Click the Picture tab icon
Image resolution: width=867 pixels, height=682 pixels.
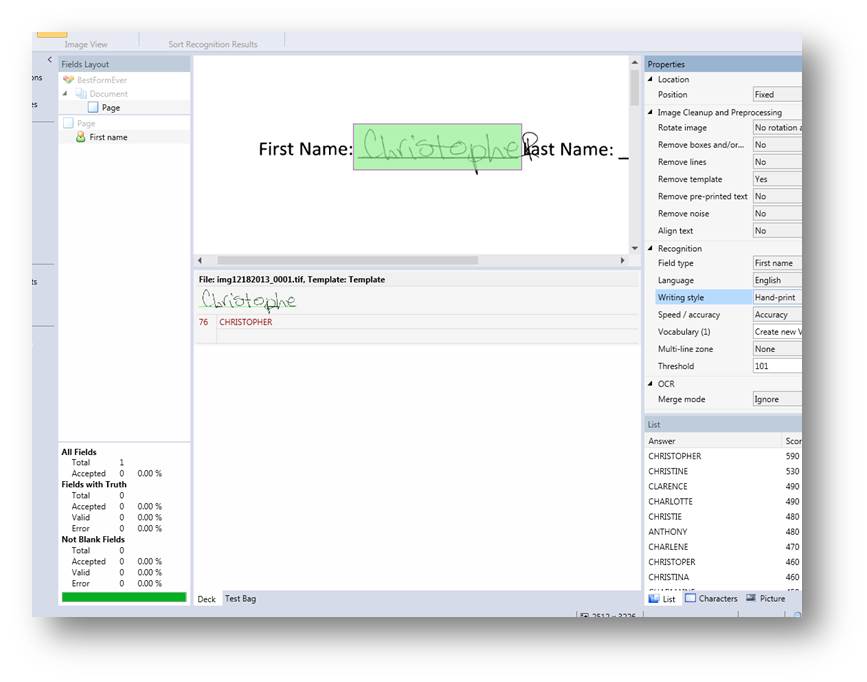click(751, 599)
